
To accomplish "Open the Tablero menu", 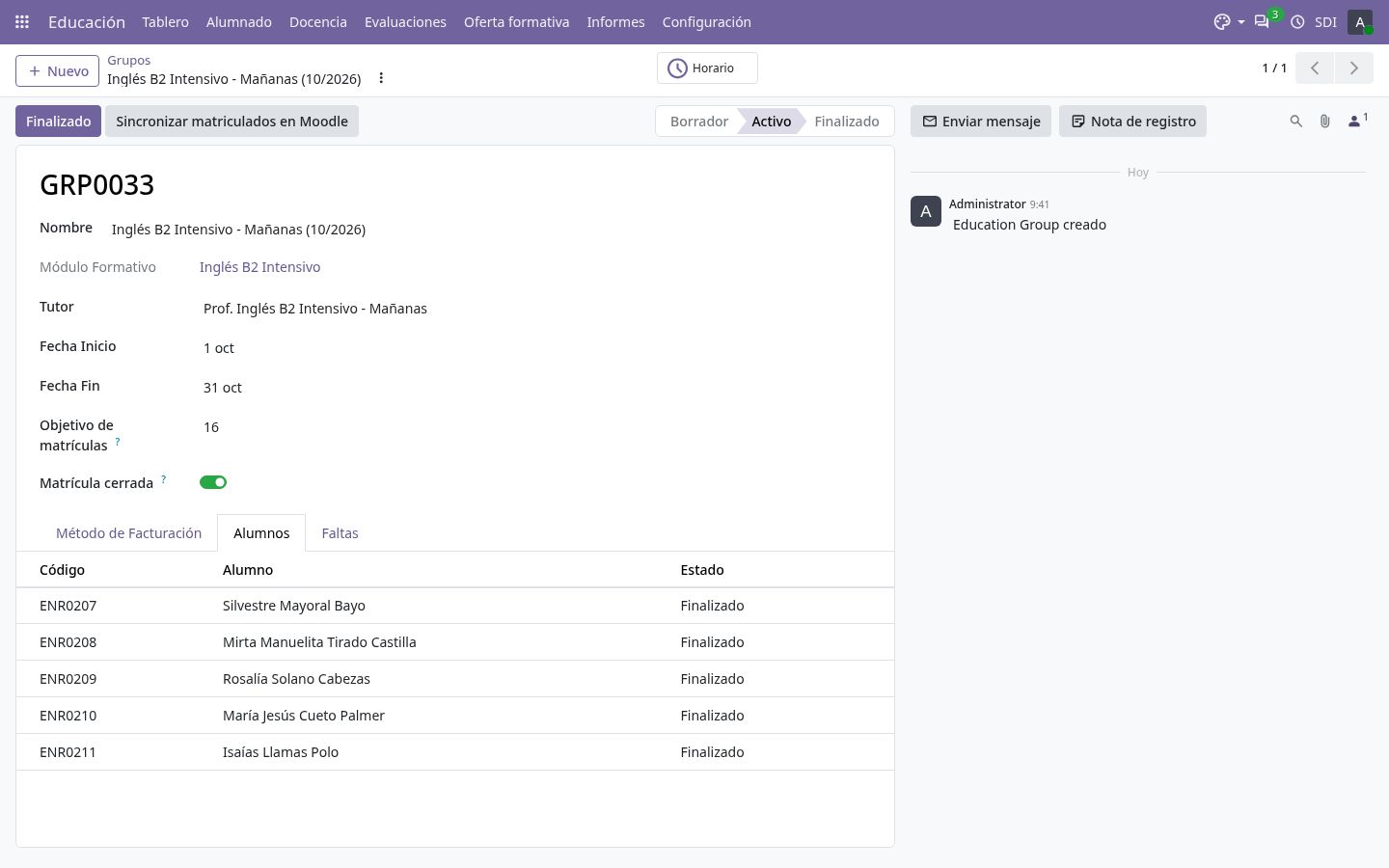I will (165, 21).
